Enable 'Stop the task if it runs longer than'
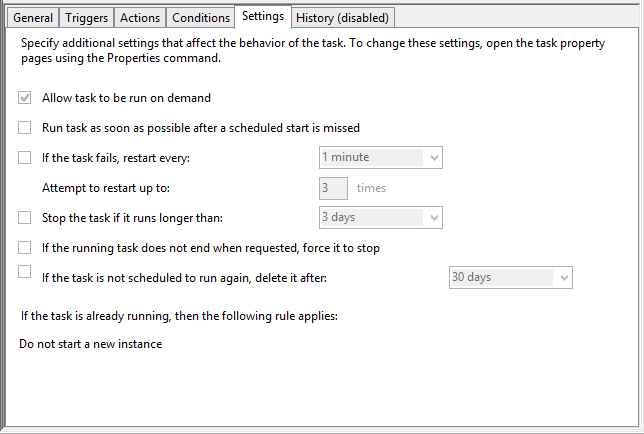 pos(25,217)
